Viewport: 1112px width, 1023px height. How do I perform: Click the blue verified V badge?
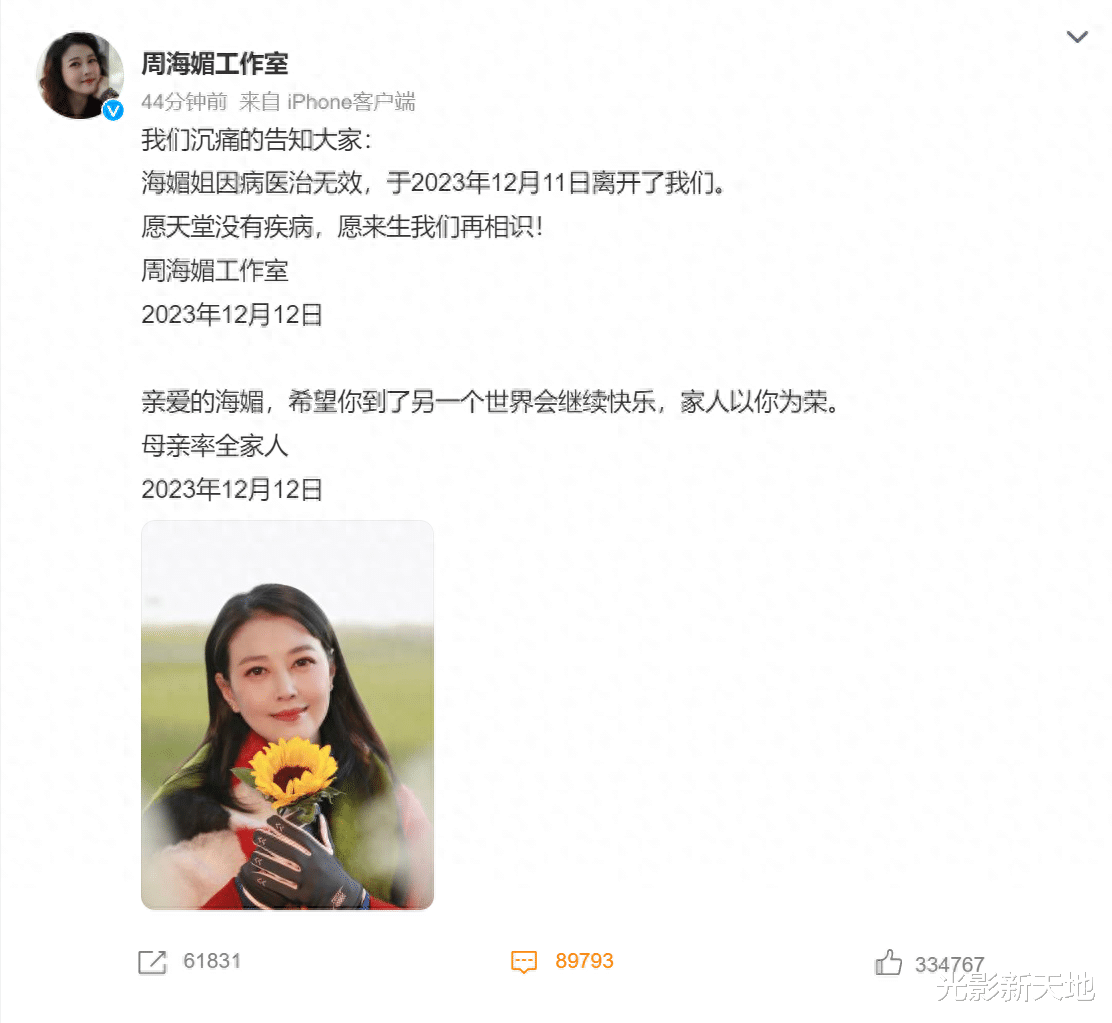click(x=113, y=110)
